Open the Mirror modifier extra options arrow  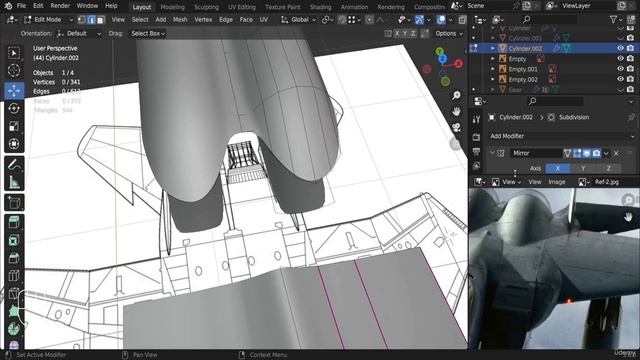606,153
